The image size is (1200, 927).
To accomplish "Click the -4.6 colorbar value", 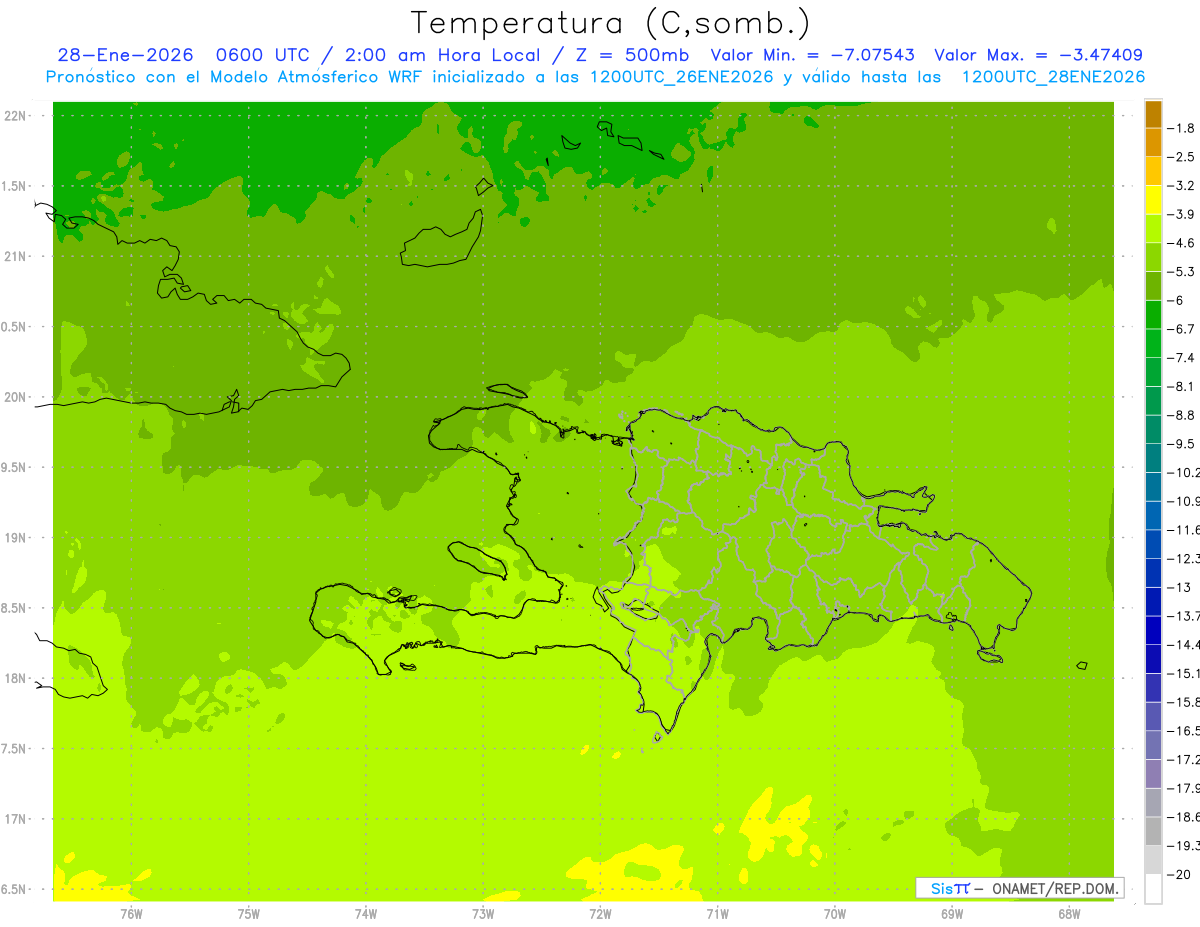I will [1182, 243].
